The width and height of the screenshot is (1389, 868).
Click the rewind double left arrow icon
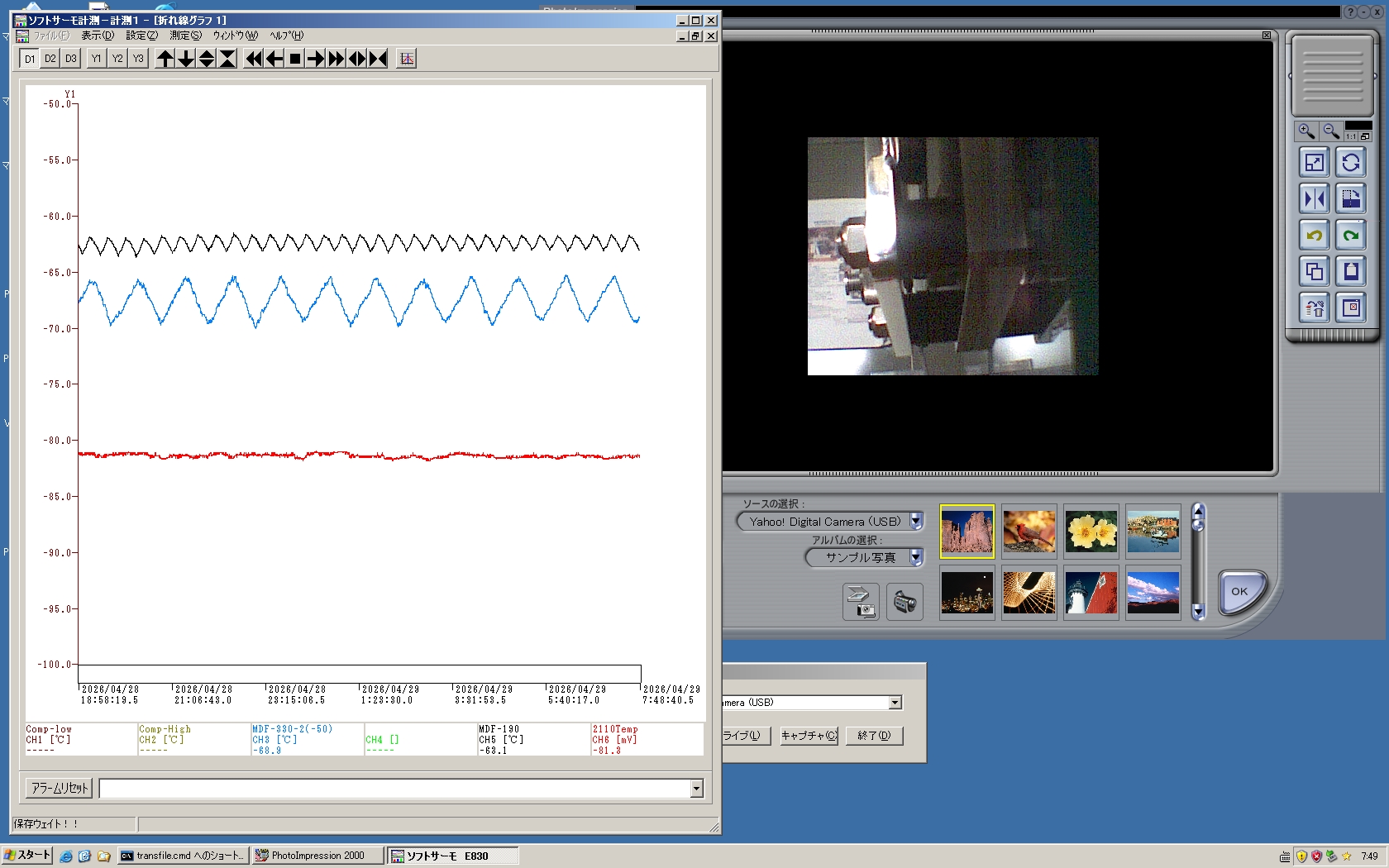tap(254, 59)
